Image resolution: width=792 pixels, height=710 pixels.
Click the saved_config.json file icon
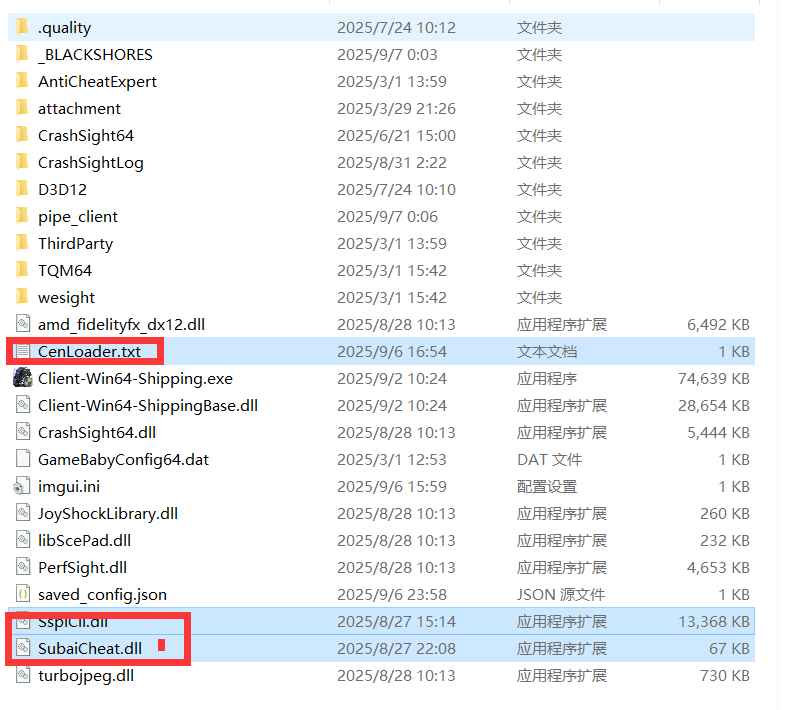pos(22,594)
